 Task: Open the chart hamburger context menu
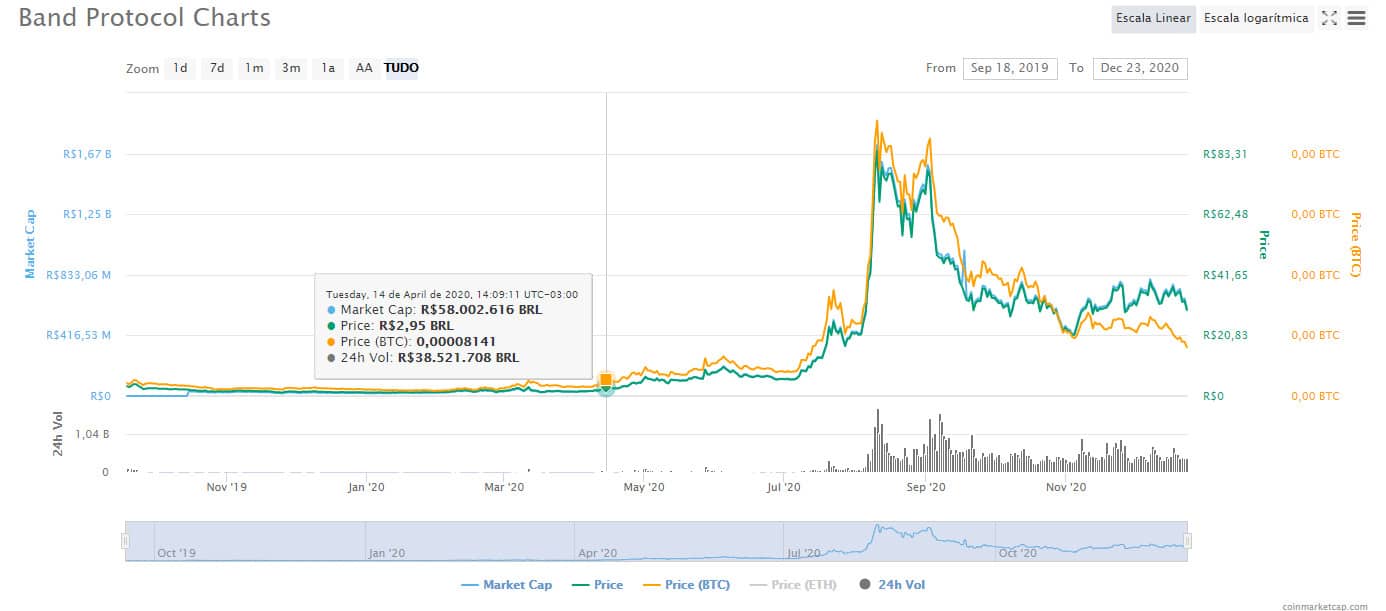tap(1356, 18)
